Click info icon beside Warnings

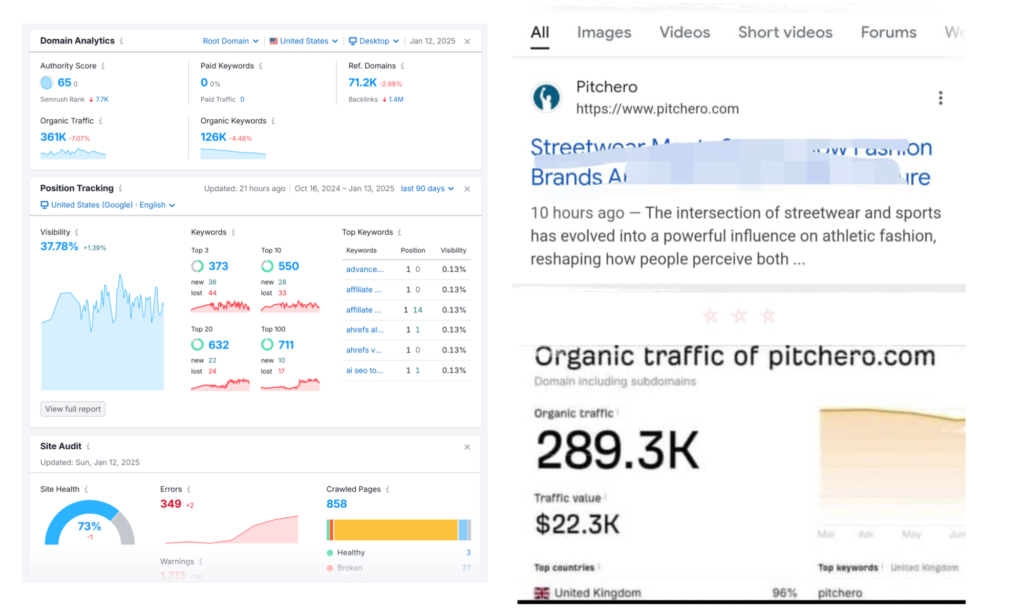pos(200,562)
